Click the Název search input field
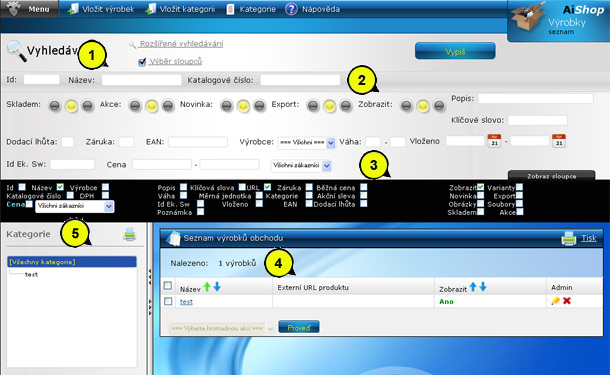This screenshot has width=610, height=375. tap(142, 80)
